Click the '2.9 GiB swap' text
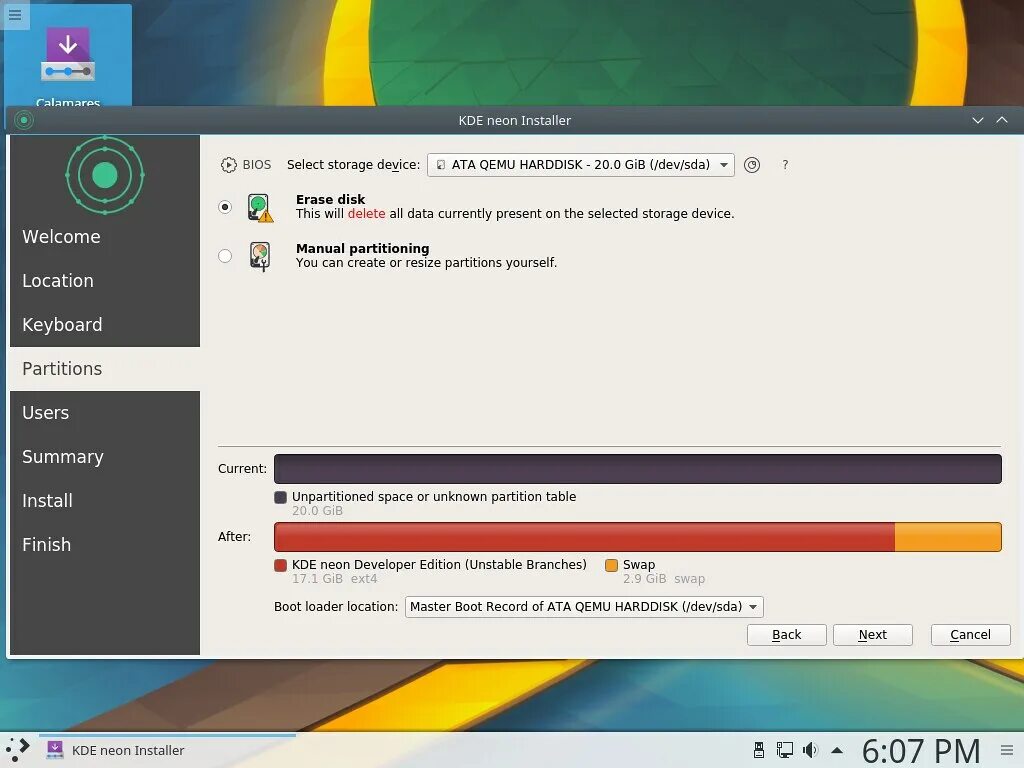This screenshot has height=768, width=1024. coord(664,579)
